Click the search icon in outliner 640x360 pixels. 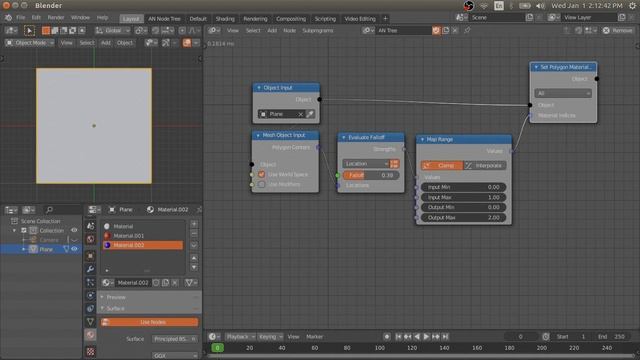[49, 210]
